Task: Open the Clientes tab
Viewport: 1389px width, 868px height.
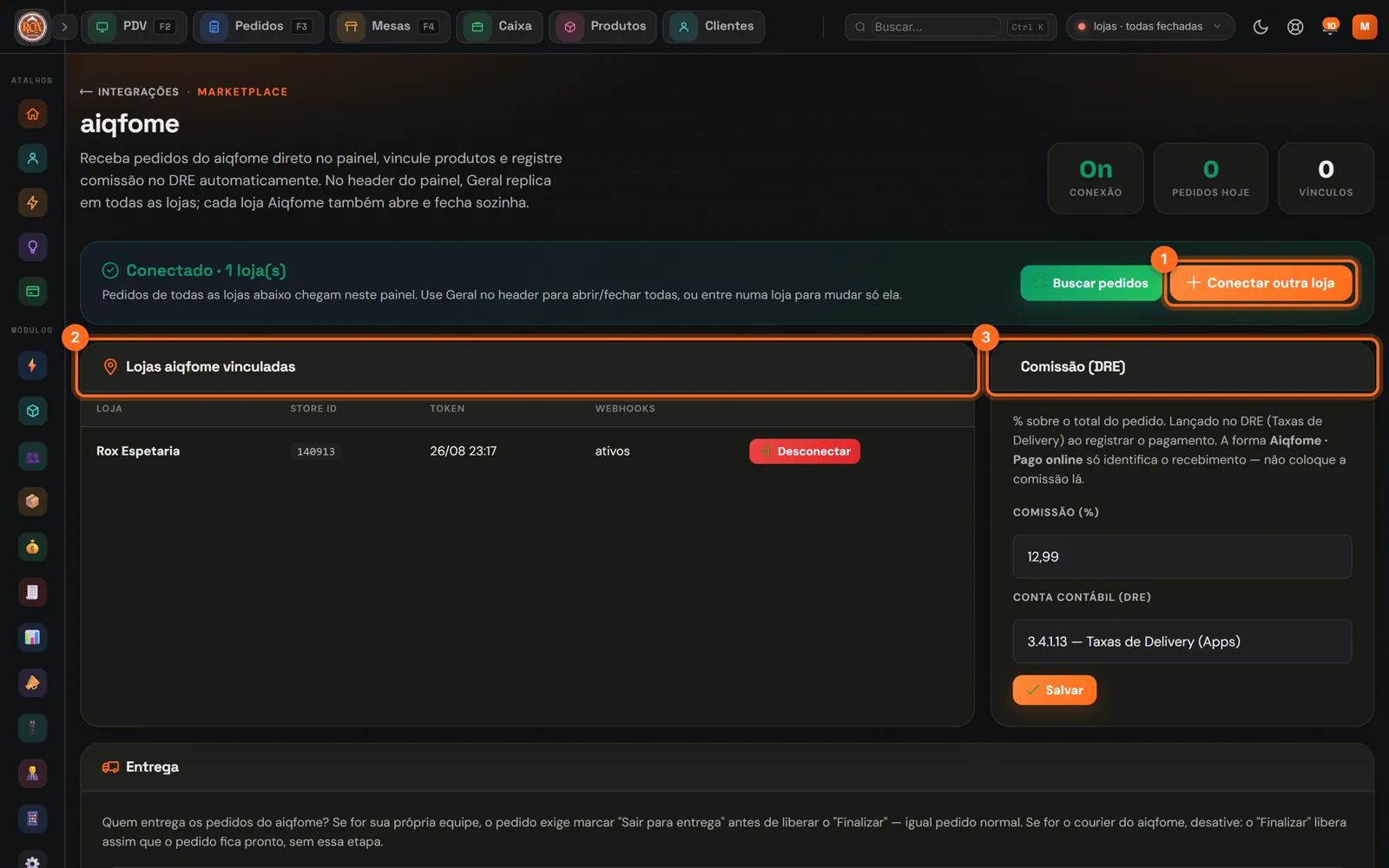Action: (714, 27)
